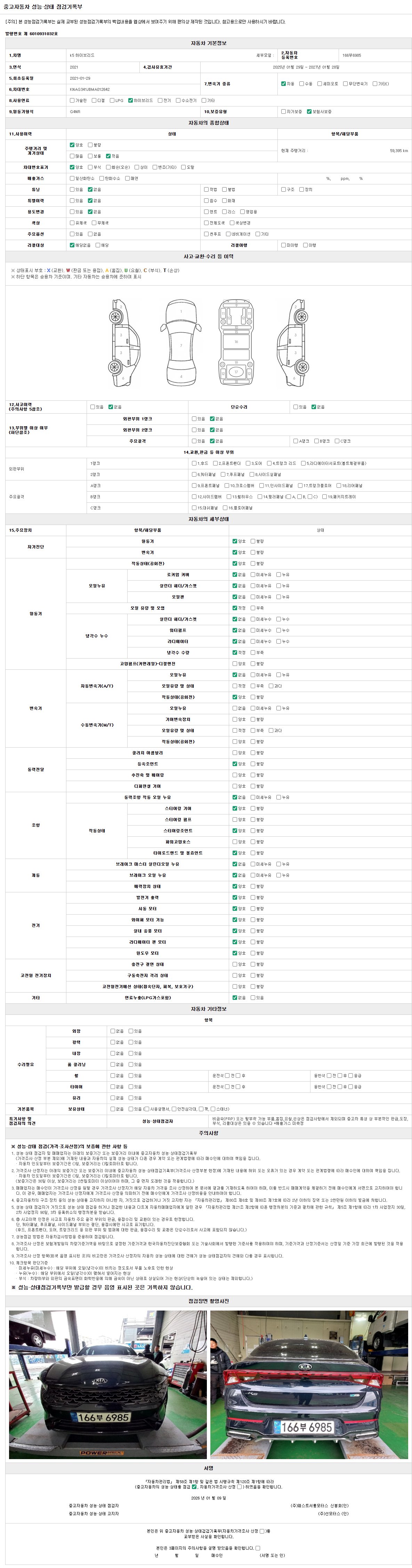Image resolution: width=412 pixels, height=1568 pixels.
Task: Tick the 디젤 fuel checkbox
Action: coord(93,101)
